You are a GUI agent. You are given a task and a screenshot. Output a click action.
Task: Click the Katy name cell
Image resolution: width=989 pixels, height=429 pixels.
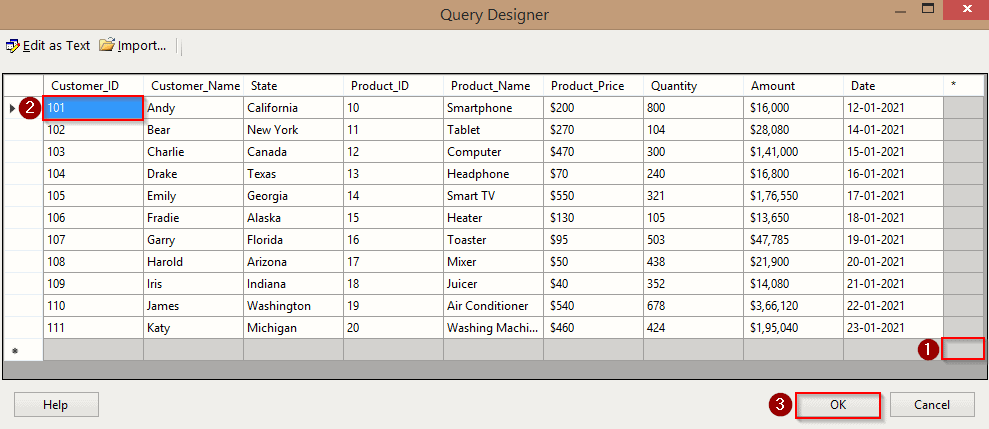pos(194,328)
